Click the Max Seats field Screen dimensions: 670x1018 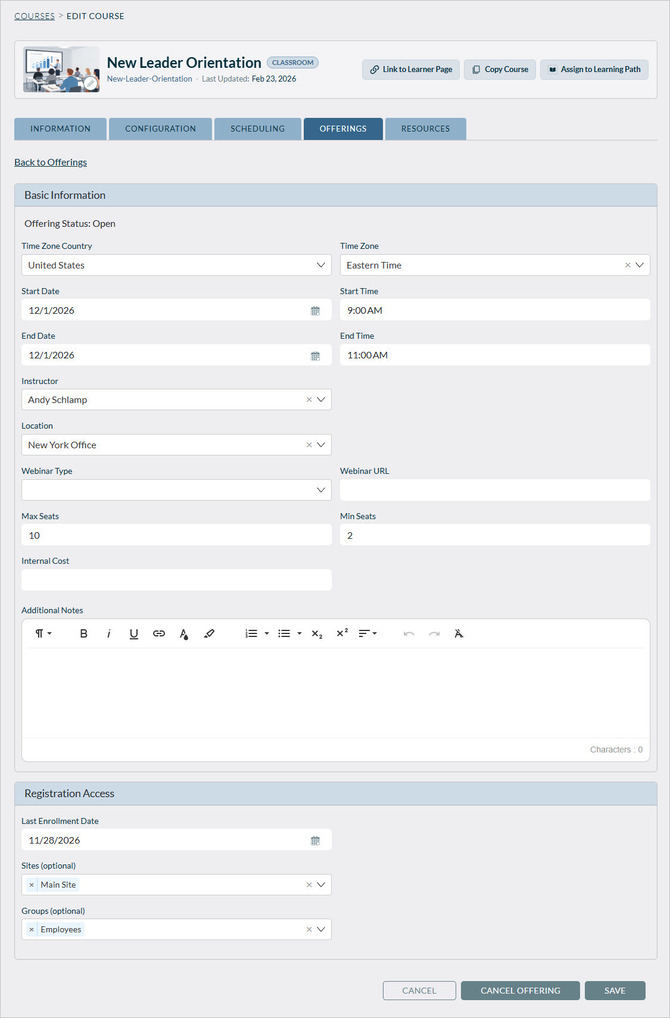177,535
